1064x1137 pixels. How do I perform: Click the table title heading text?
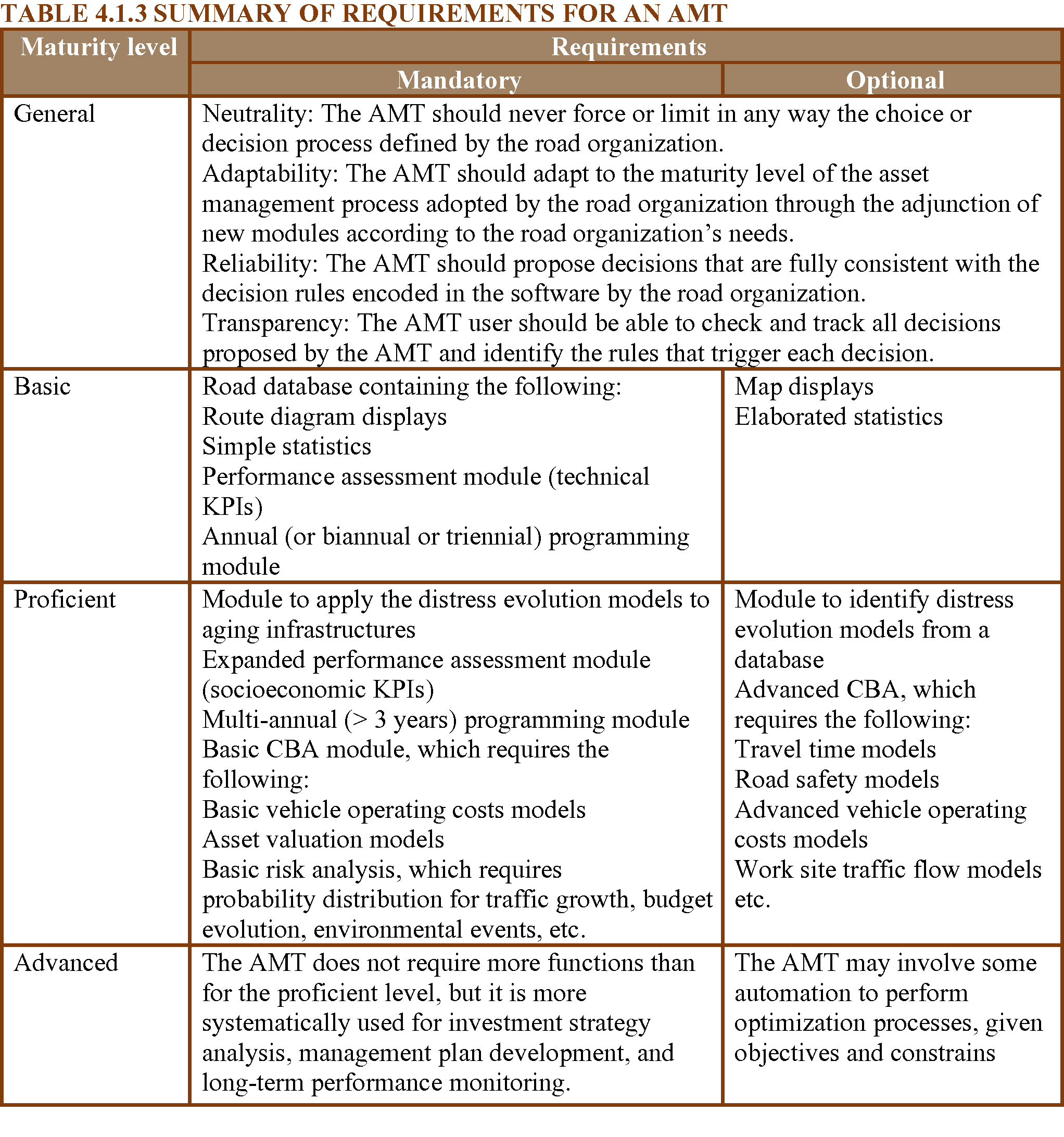point(364,14)
